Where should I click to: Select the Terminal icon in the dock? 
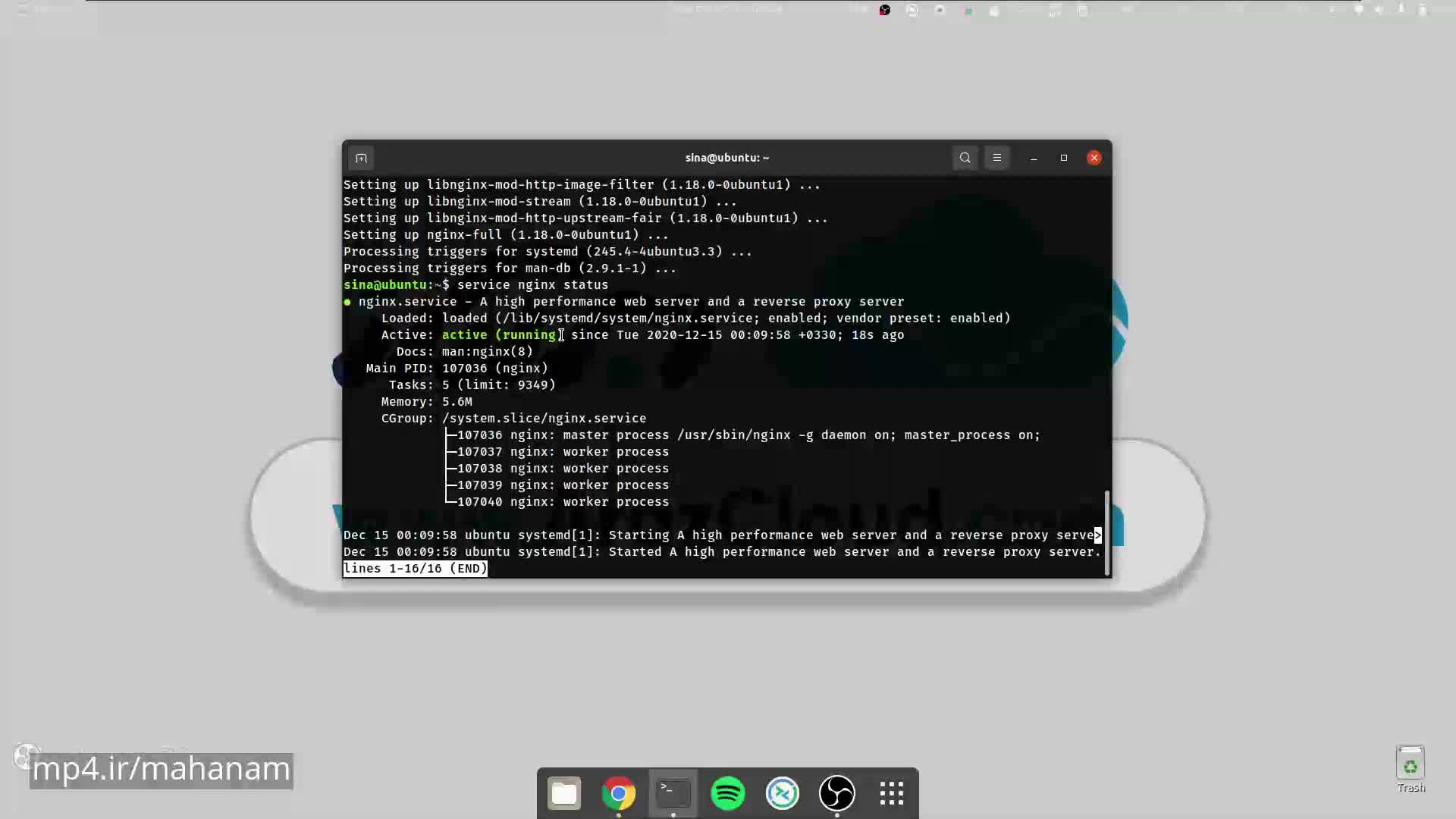673,793
